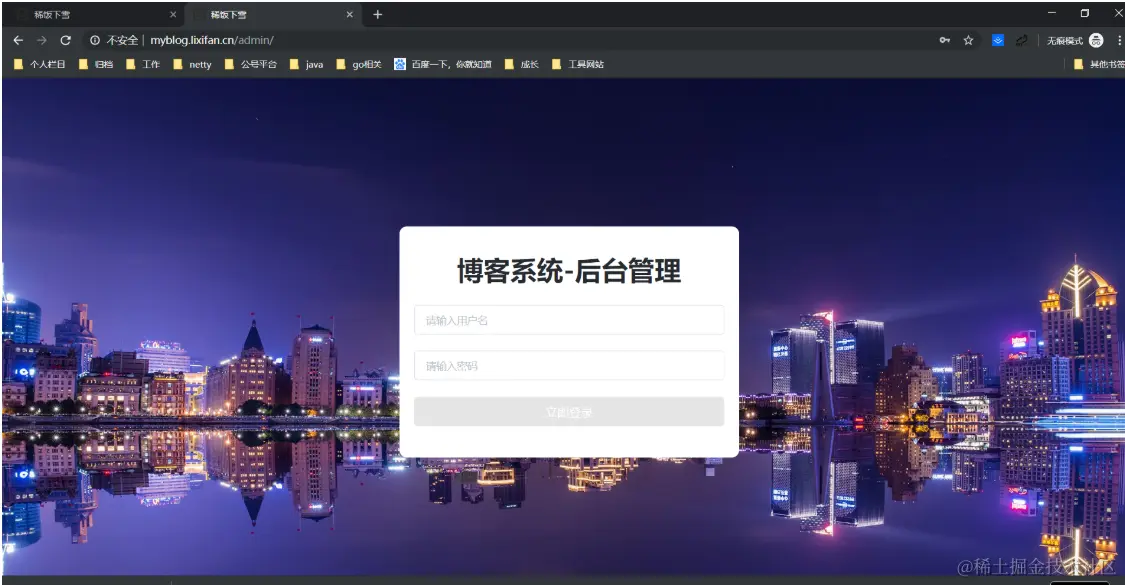Screen dimensions: 1125x585
Task: Open the 归档 bookmark folder
Action: coord(96,64)
